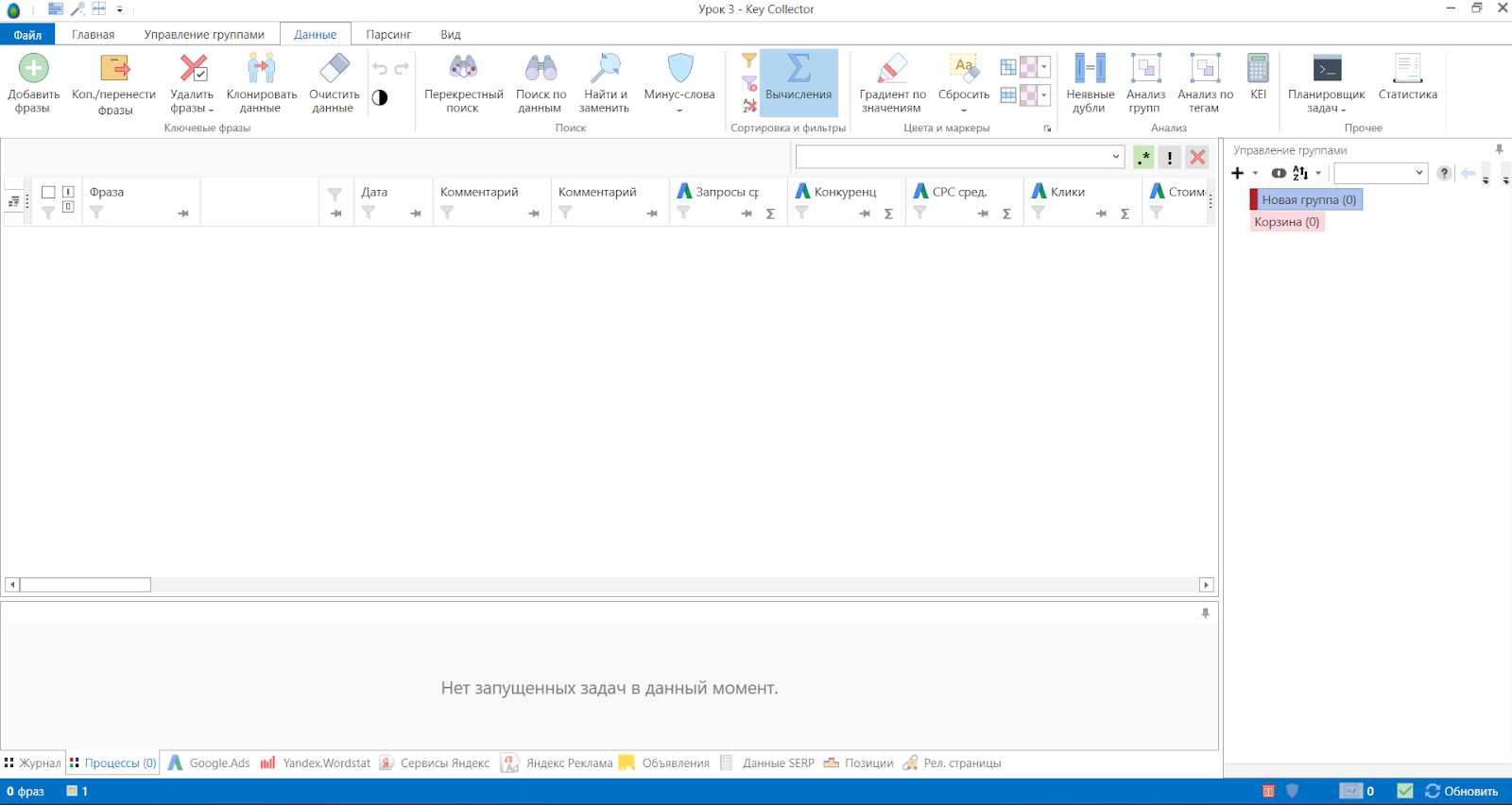This screenshot has width=1512, height=805.
Task: Open Неявные дубли analysis
Action: pyautogui.click(x=1090, y=83)
